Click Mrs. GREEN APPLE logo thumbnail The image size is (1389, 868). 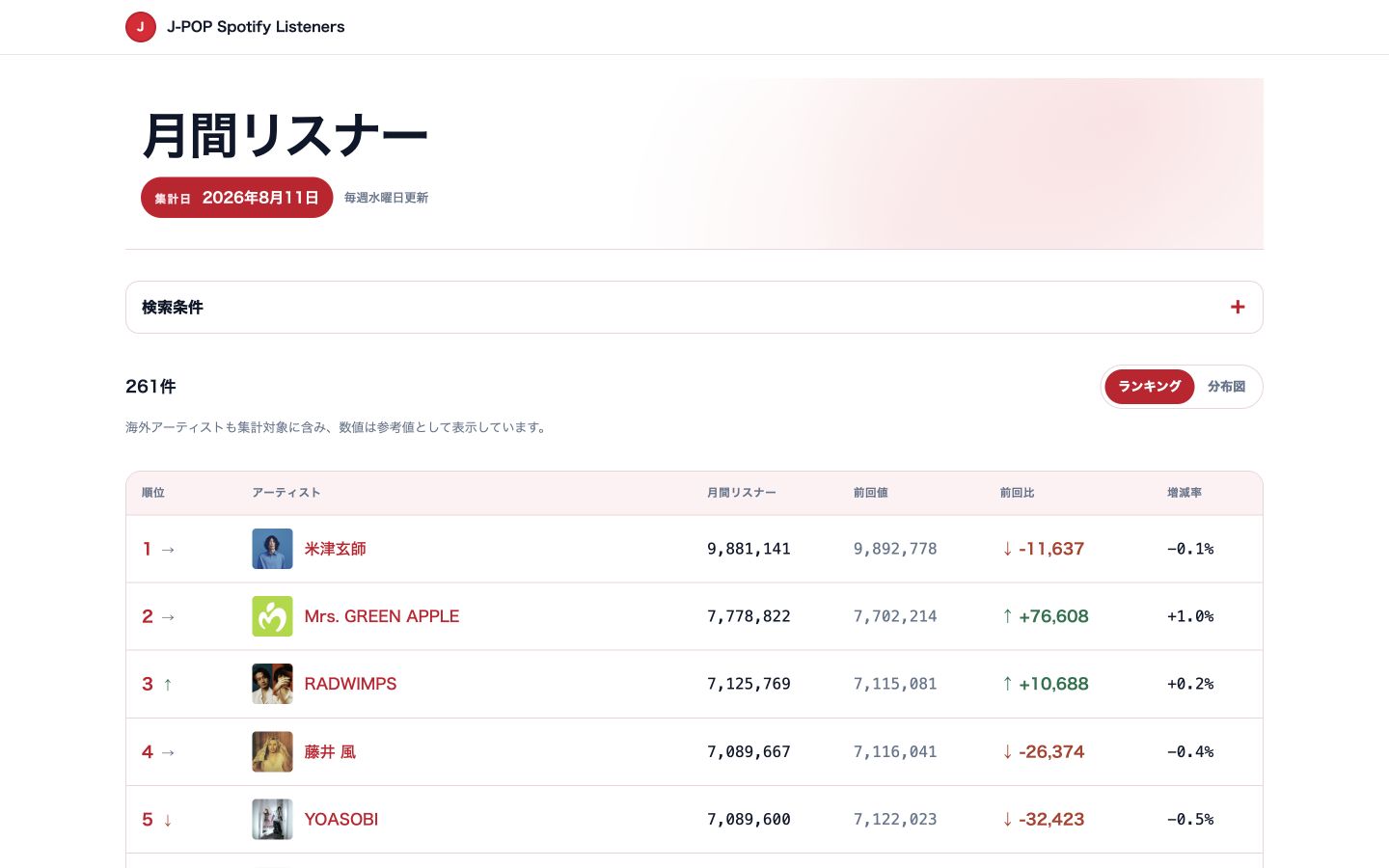pos(272,616)
